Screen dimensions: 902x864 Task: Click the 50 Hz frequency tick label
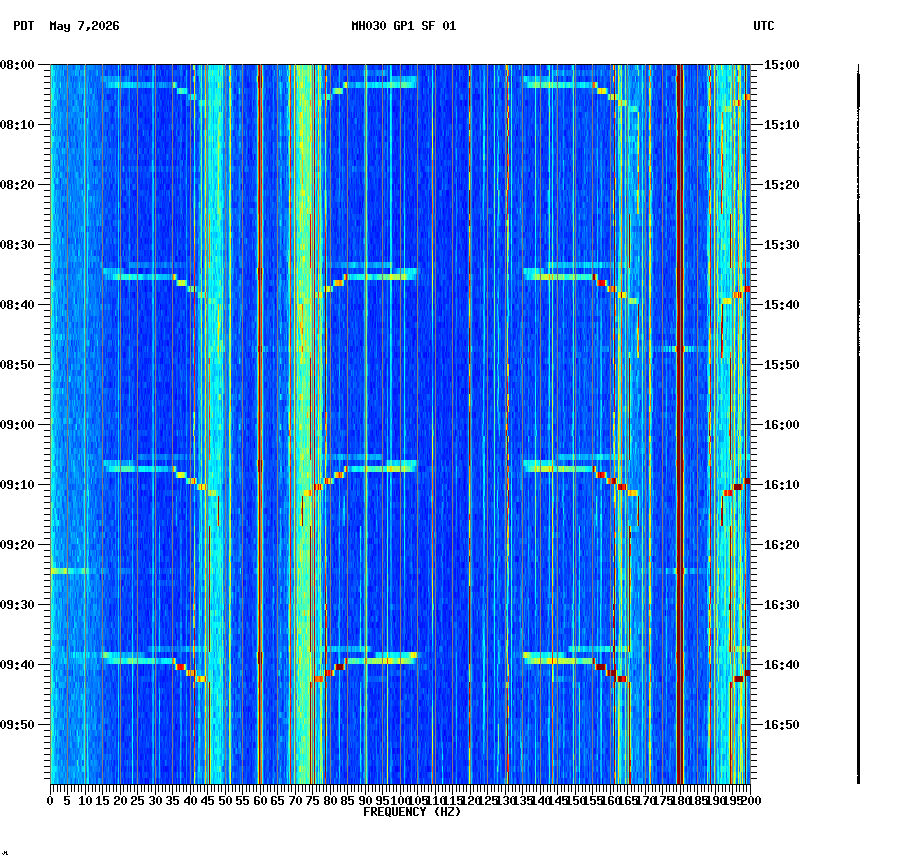[225, 801]
